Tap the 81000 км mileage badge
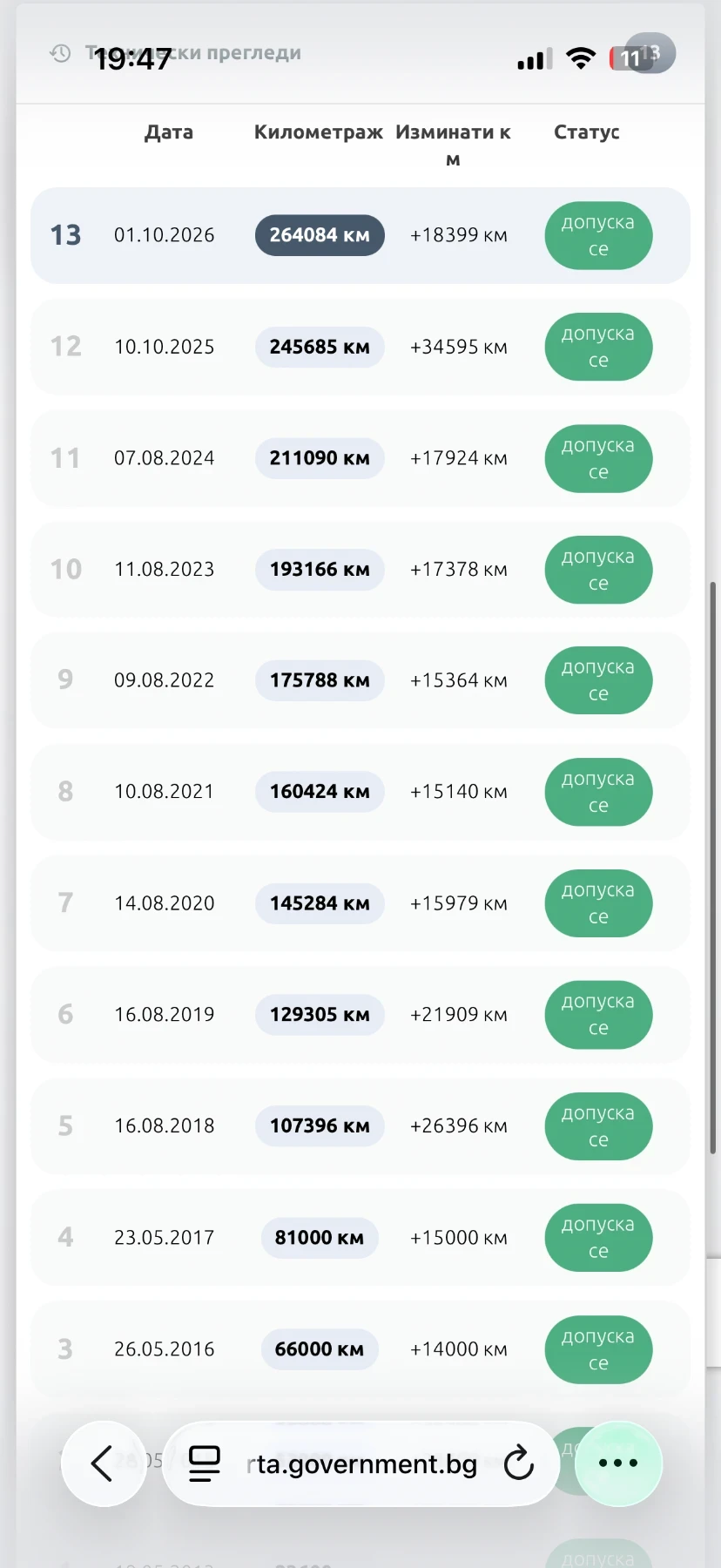This screenshot has width=721, height=1568. [320, 1238]
